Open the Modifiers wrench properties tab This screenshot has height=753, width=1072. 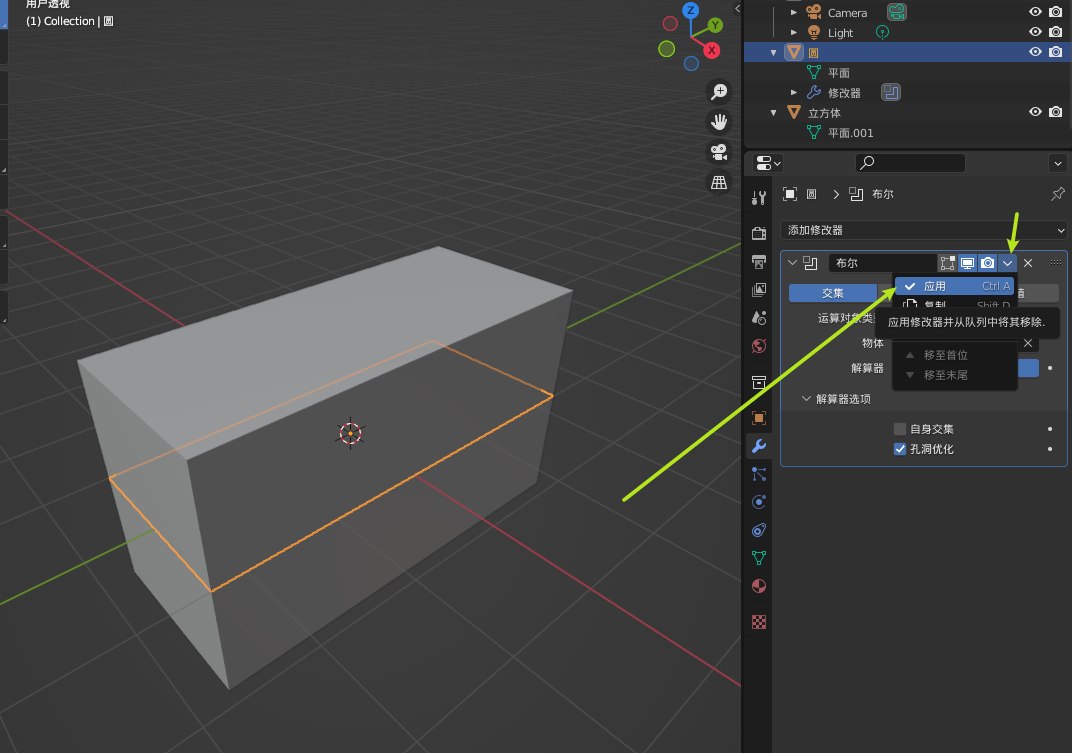759,446
